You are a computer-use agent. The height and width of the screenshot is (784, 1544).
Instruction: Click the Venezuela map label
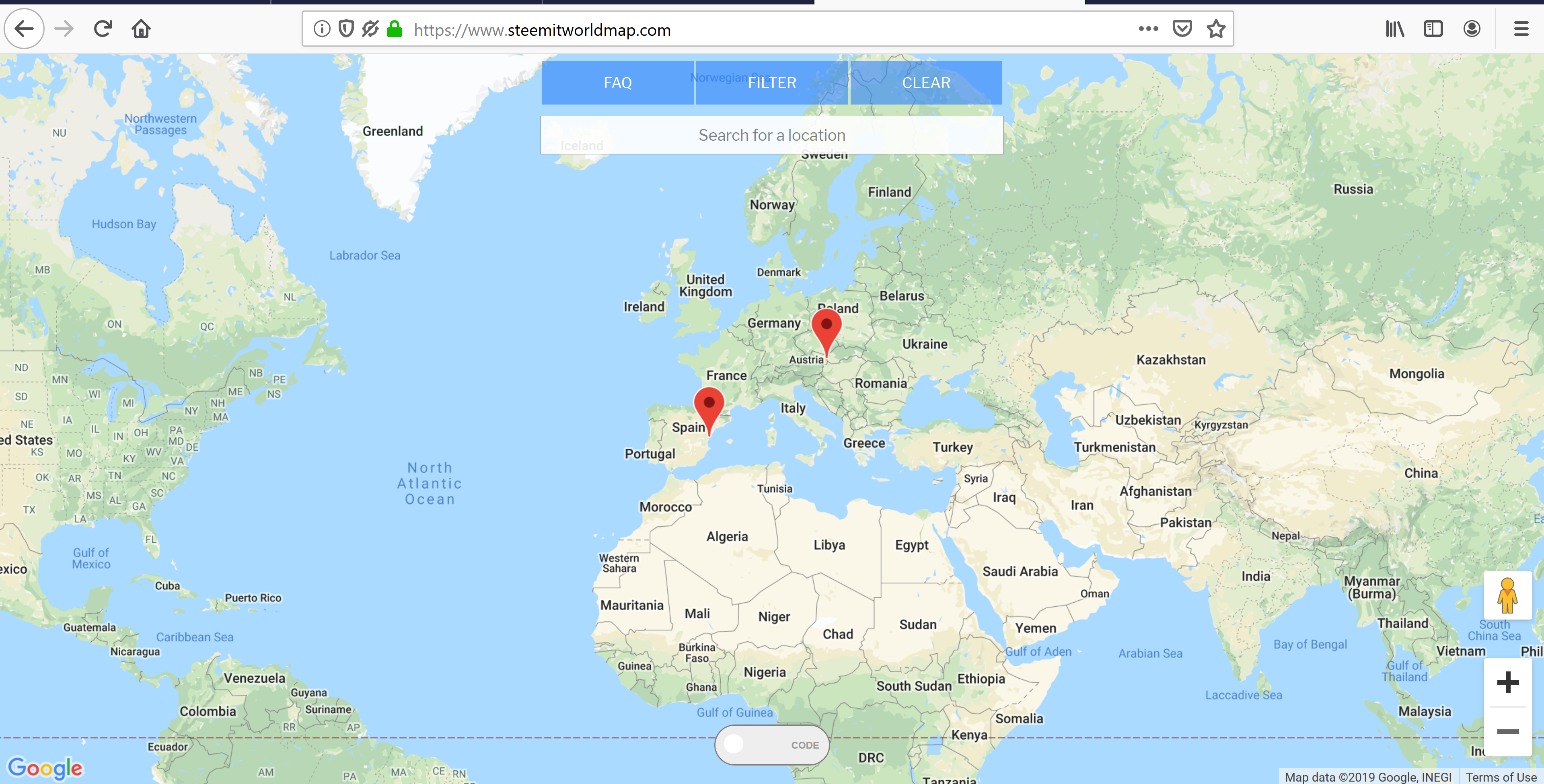255,679
